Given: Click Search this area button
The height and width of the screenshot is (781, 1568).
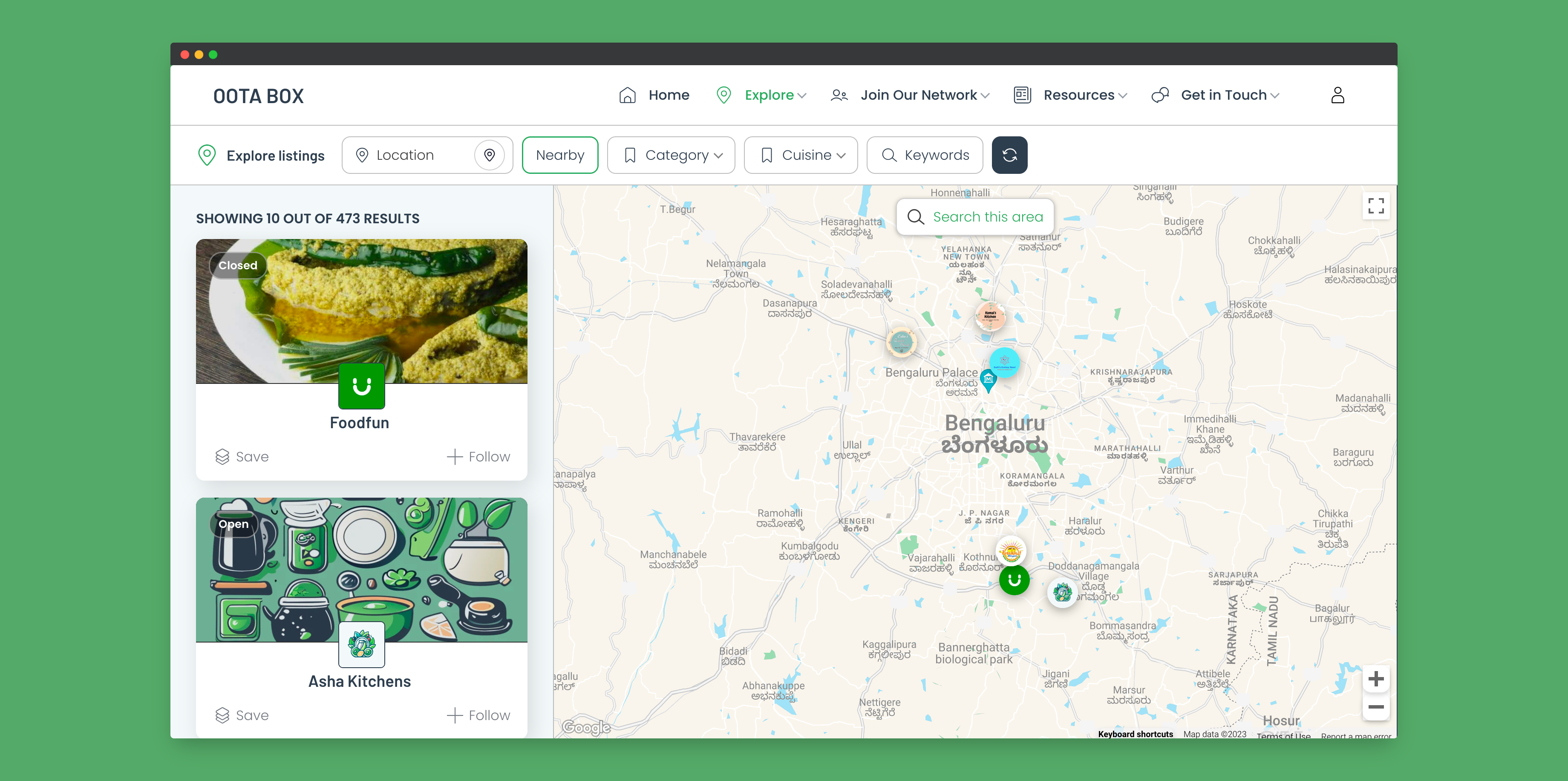Looking at the screenshot, I should click(x=975, y=217).
